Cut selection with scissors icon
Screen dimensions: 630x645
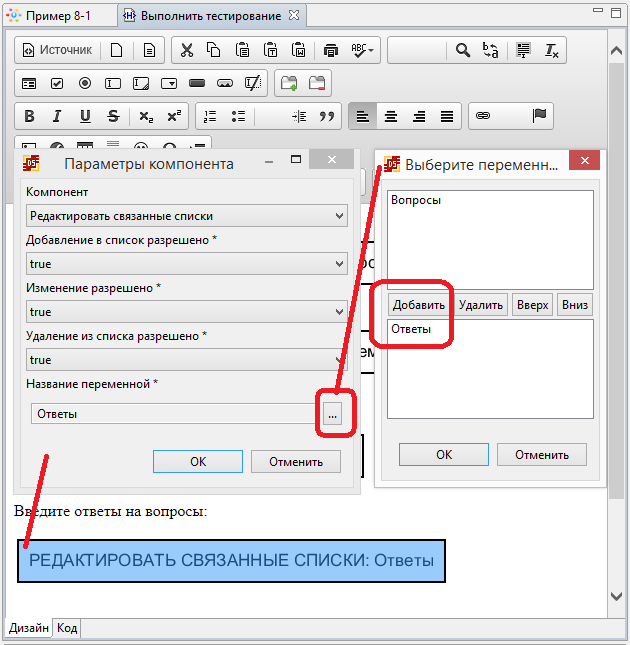pyautogui.click(x=186, y=50)
